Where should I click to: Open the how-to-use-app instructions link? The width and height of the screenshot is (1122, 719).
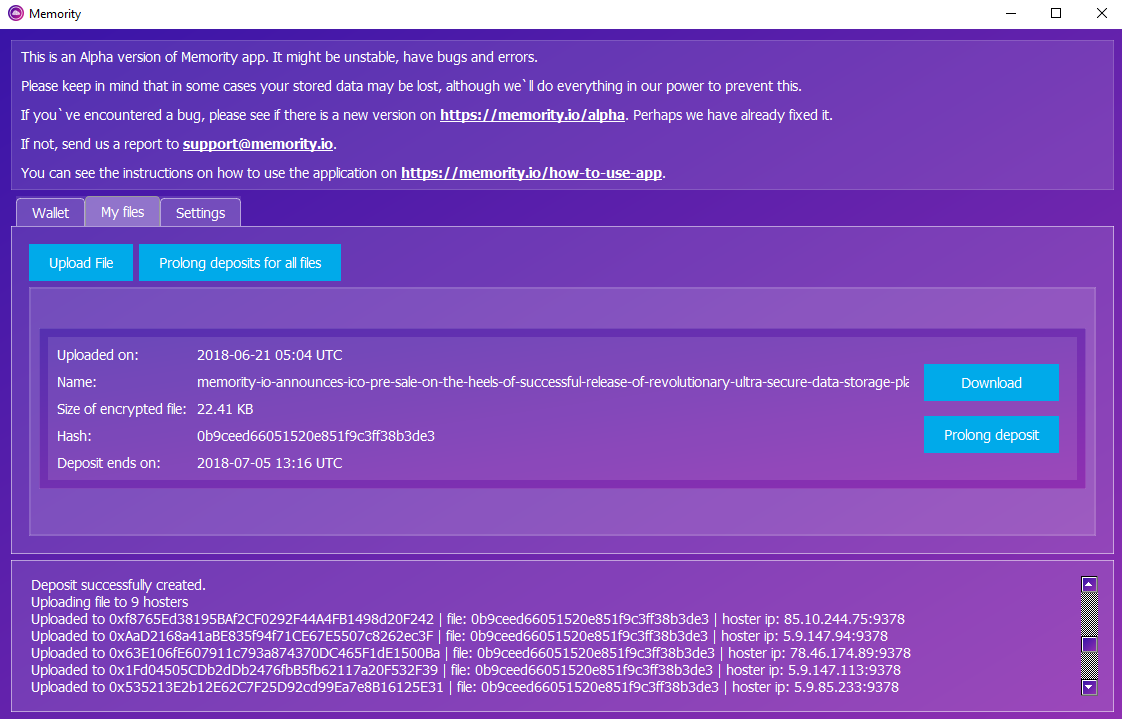(532, 173)
